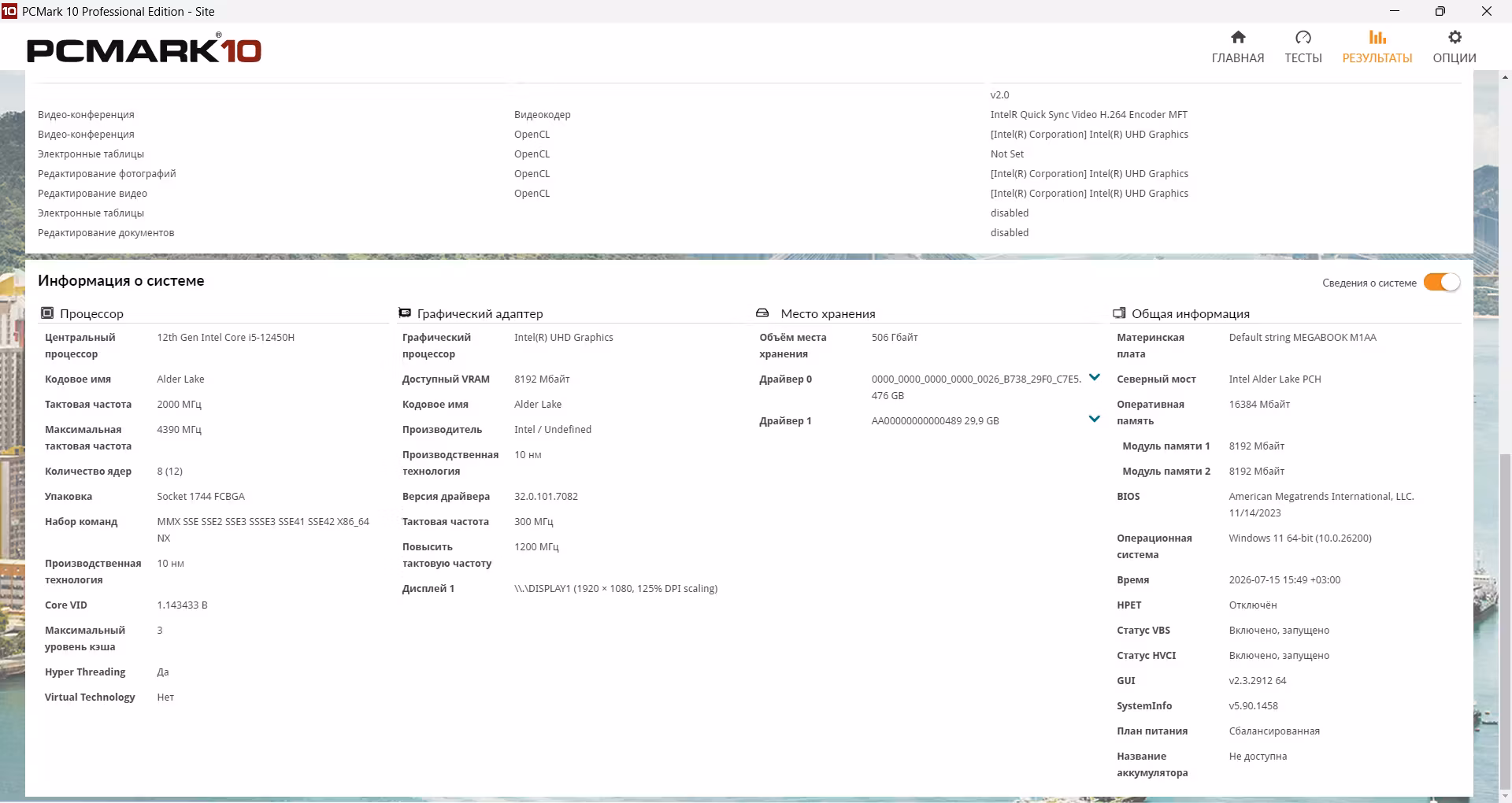Click the driver version 32.0.101.7082
Screen dimensions: 1512x803
tap(547, 497)
